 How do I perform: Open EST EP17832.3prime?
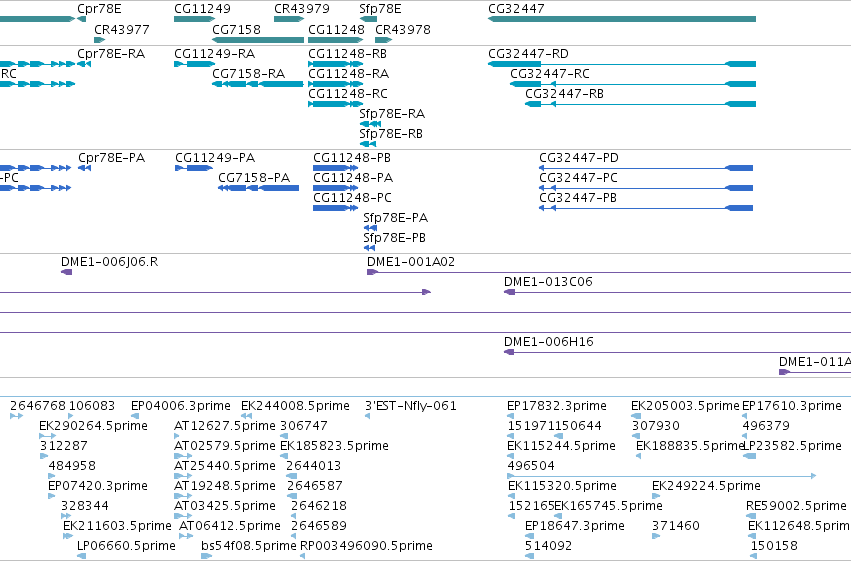[557, 406]
